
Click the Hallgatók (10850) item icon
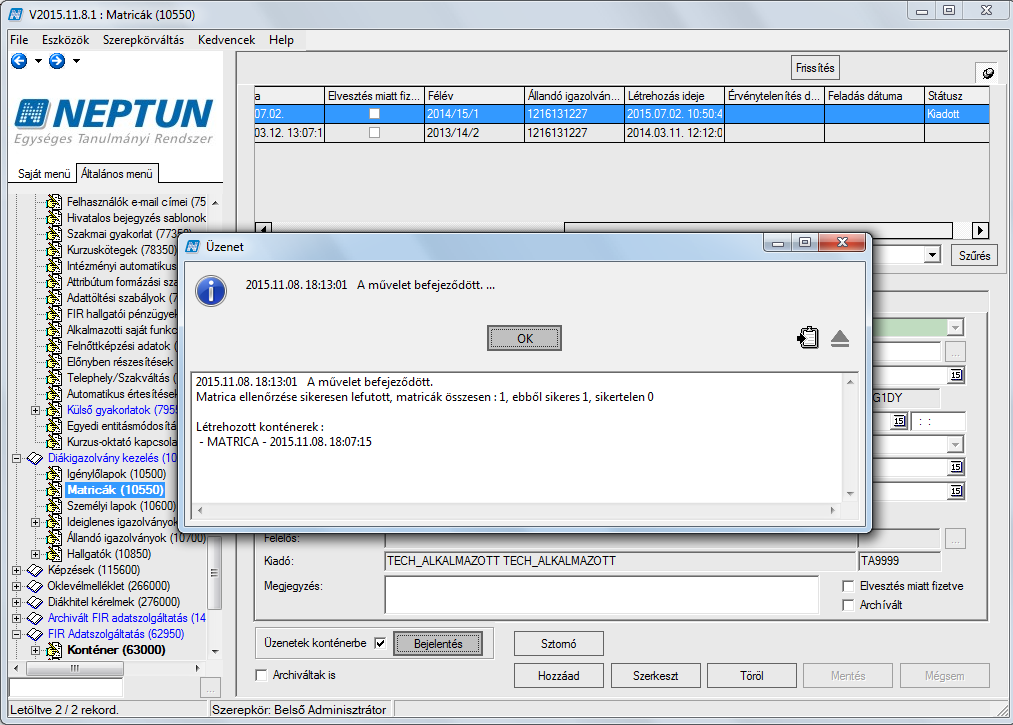click(x=54, y=554)
